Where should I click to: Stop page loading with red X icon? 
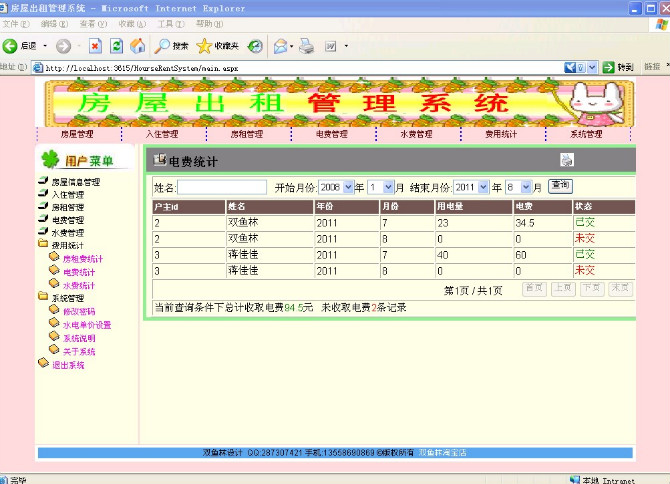tap(95, 46)
